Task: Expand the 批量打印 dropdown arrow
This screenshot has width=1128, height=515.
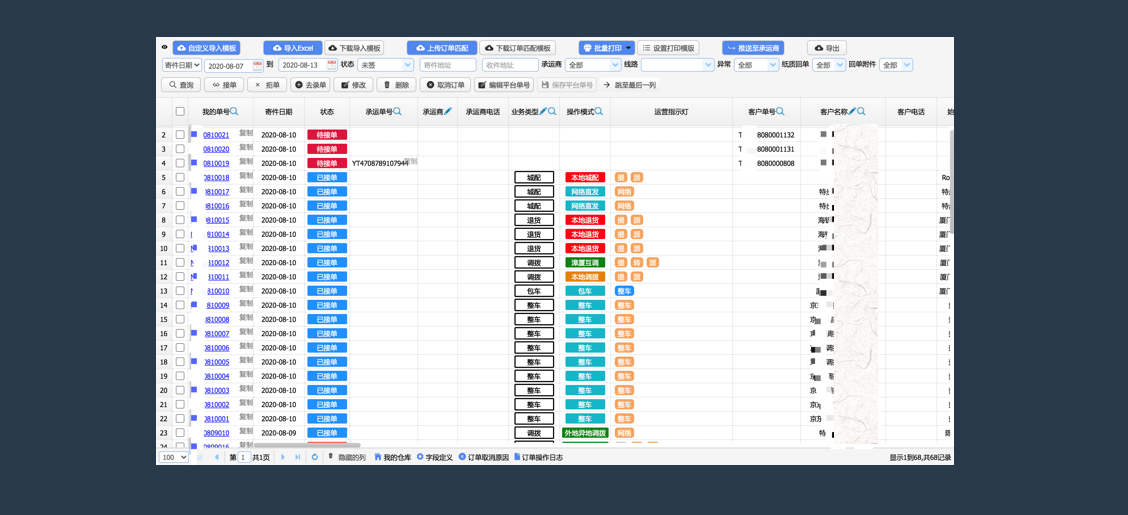Action: coord(629,48)
